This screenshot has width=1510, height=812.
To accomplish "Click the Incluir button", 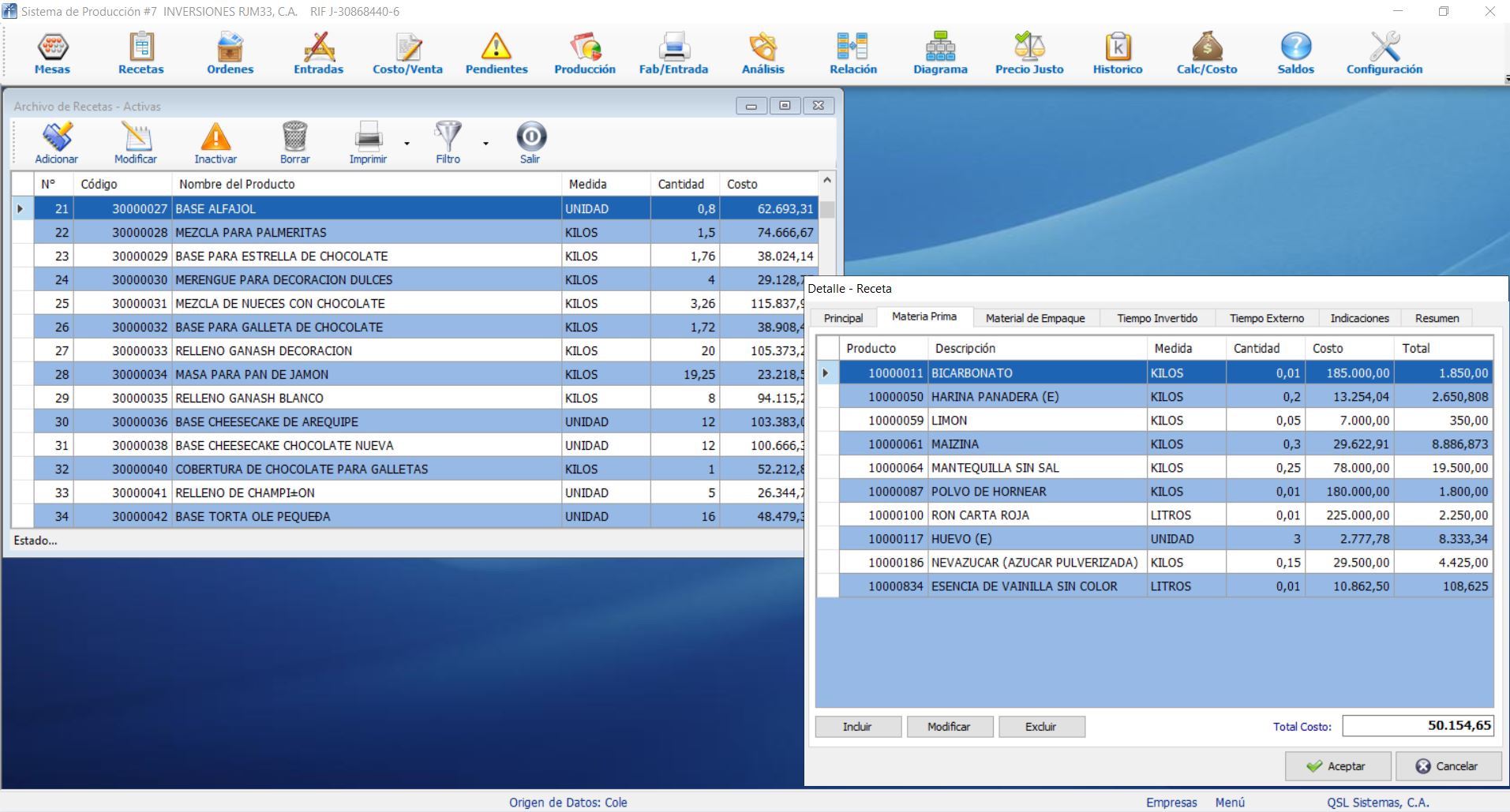I will coord(857,727).
